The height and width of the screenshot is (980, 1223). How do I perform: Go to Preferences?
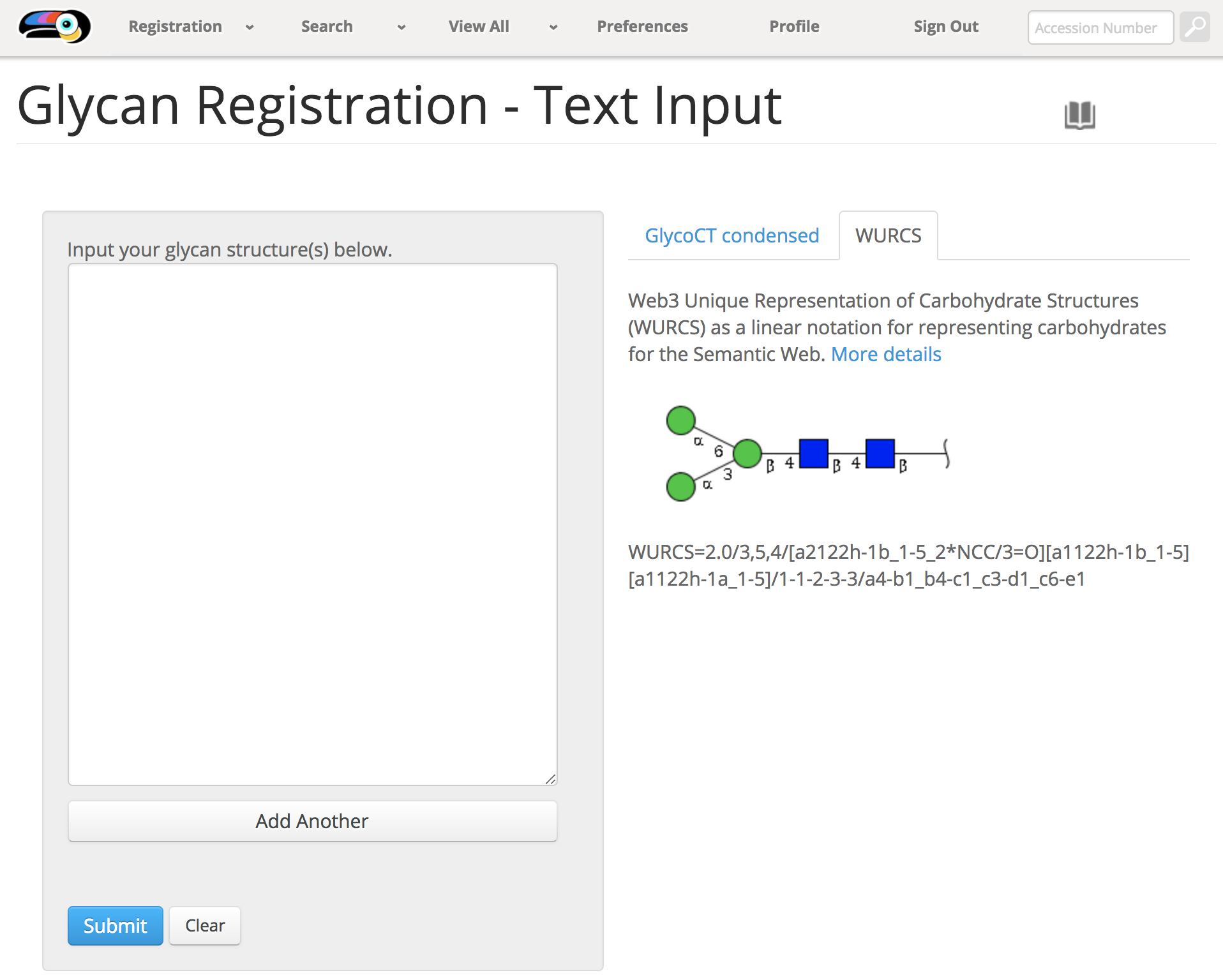click(643, 27)
